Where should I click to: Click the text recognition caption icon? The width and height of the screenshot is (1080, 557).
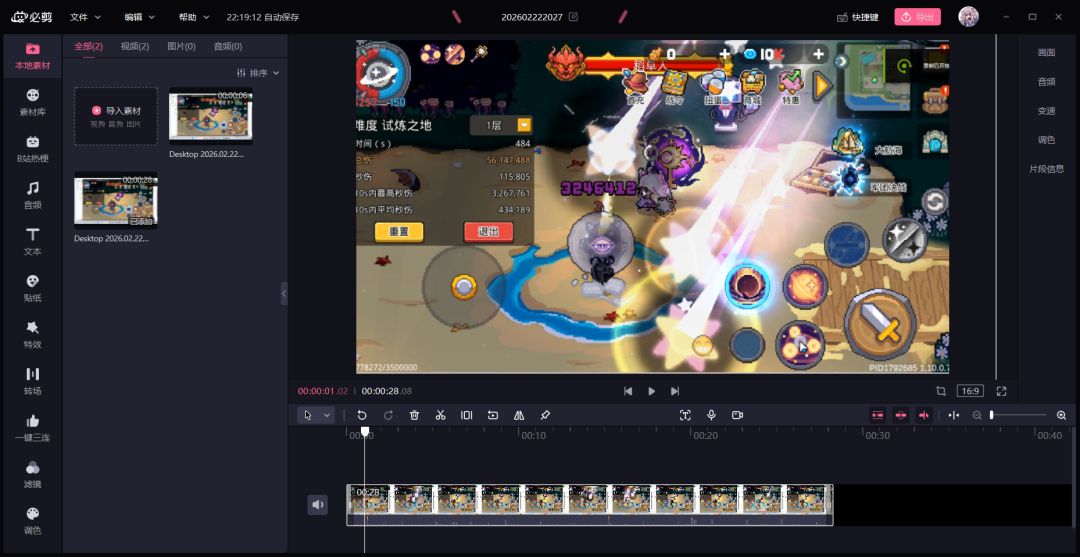point(685,415)
